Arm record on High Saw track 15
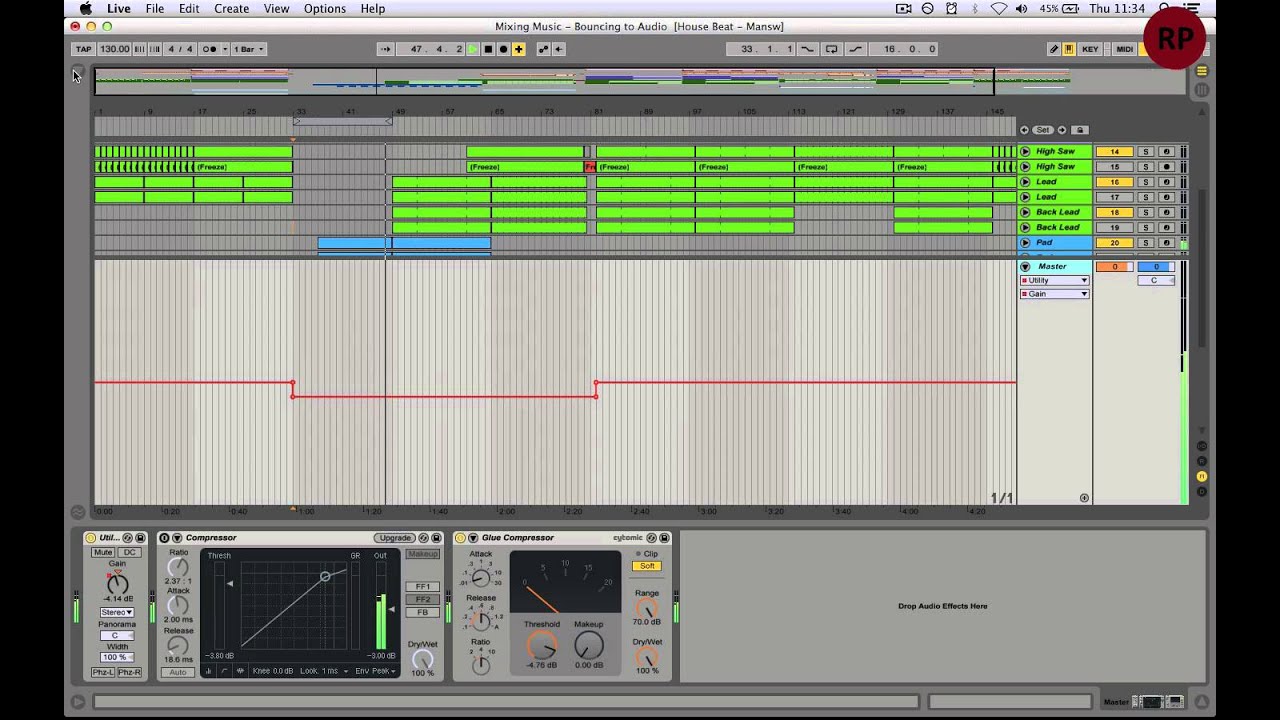 pos(1166,167)
